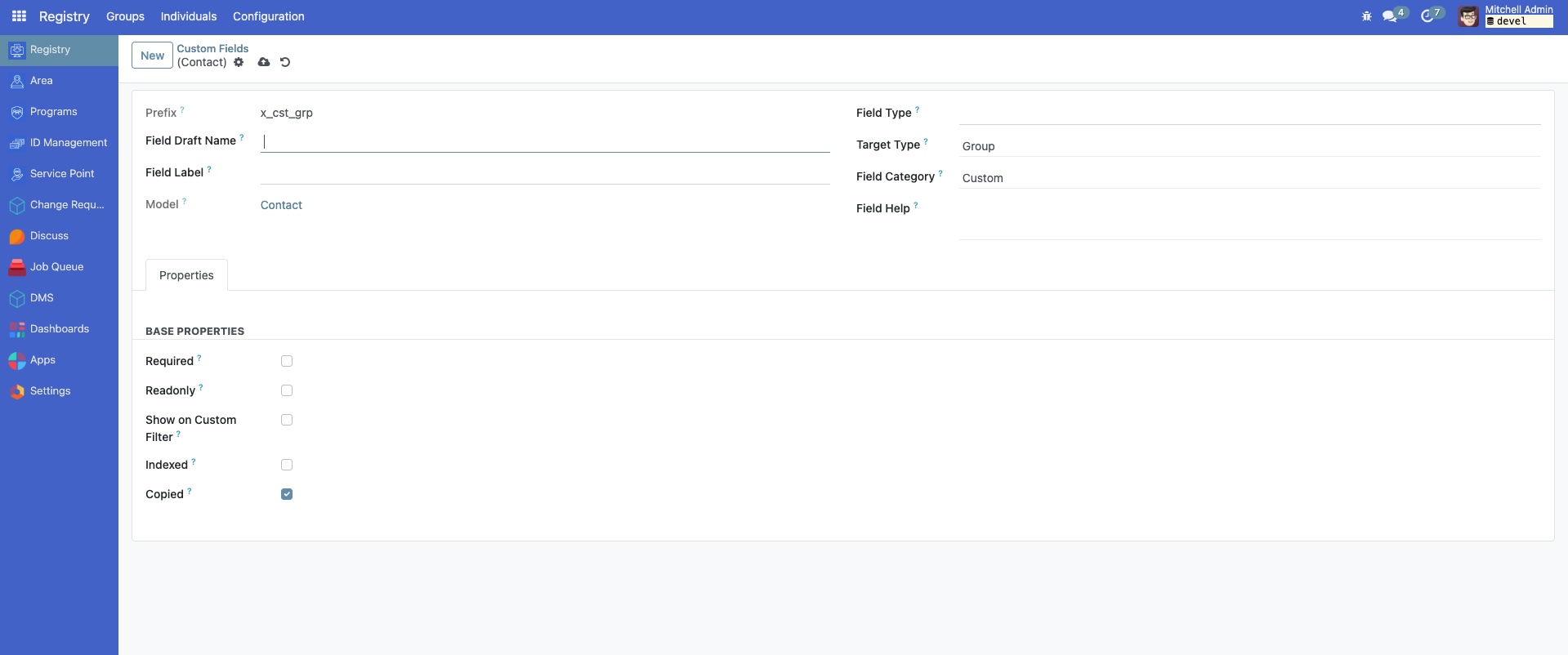Select the Properties tab
Screen dimensions: 1568x655
[186, 275]
